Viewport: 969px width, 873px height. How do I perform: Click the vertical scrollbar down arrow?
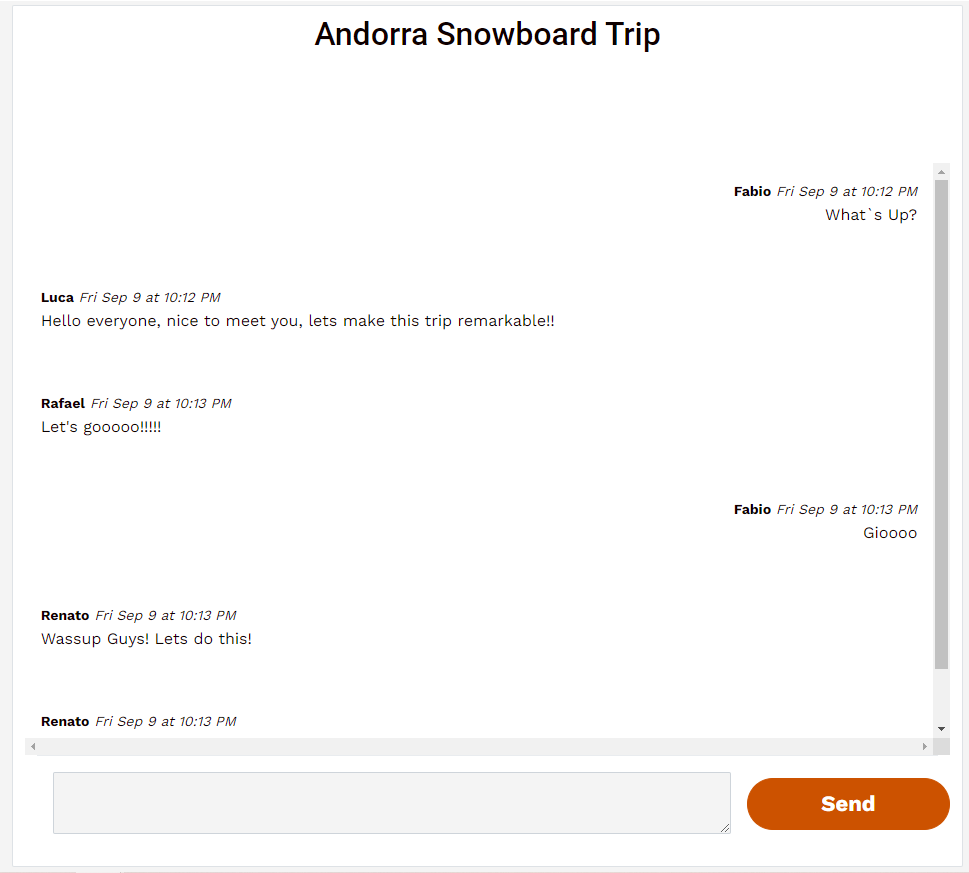941,729
